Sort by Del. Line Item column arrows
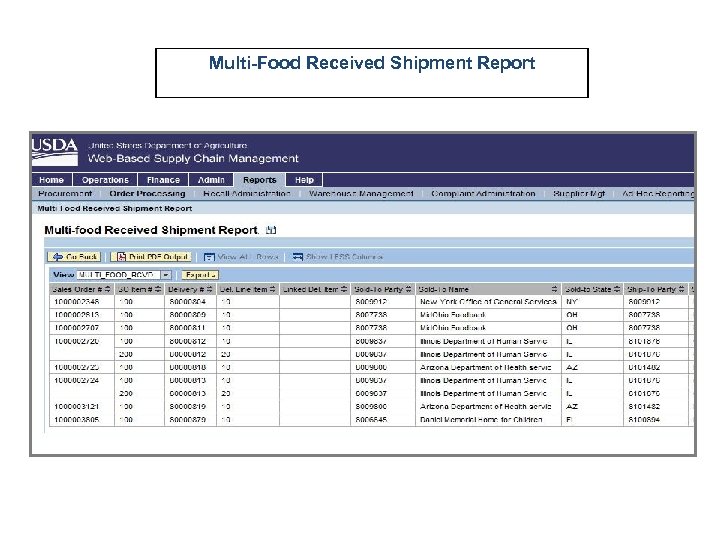The width and height of the screenshot is (720, 540). [272, 289]
